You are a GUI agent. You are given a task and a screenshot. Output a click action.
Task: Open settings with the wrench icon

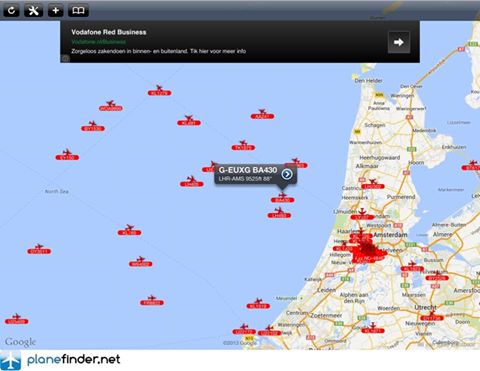pos(34,10)
